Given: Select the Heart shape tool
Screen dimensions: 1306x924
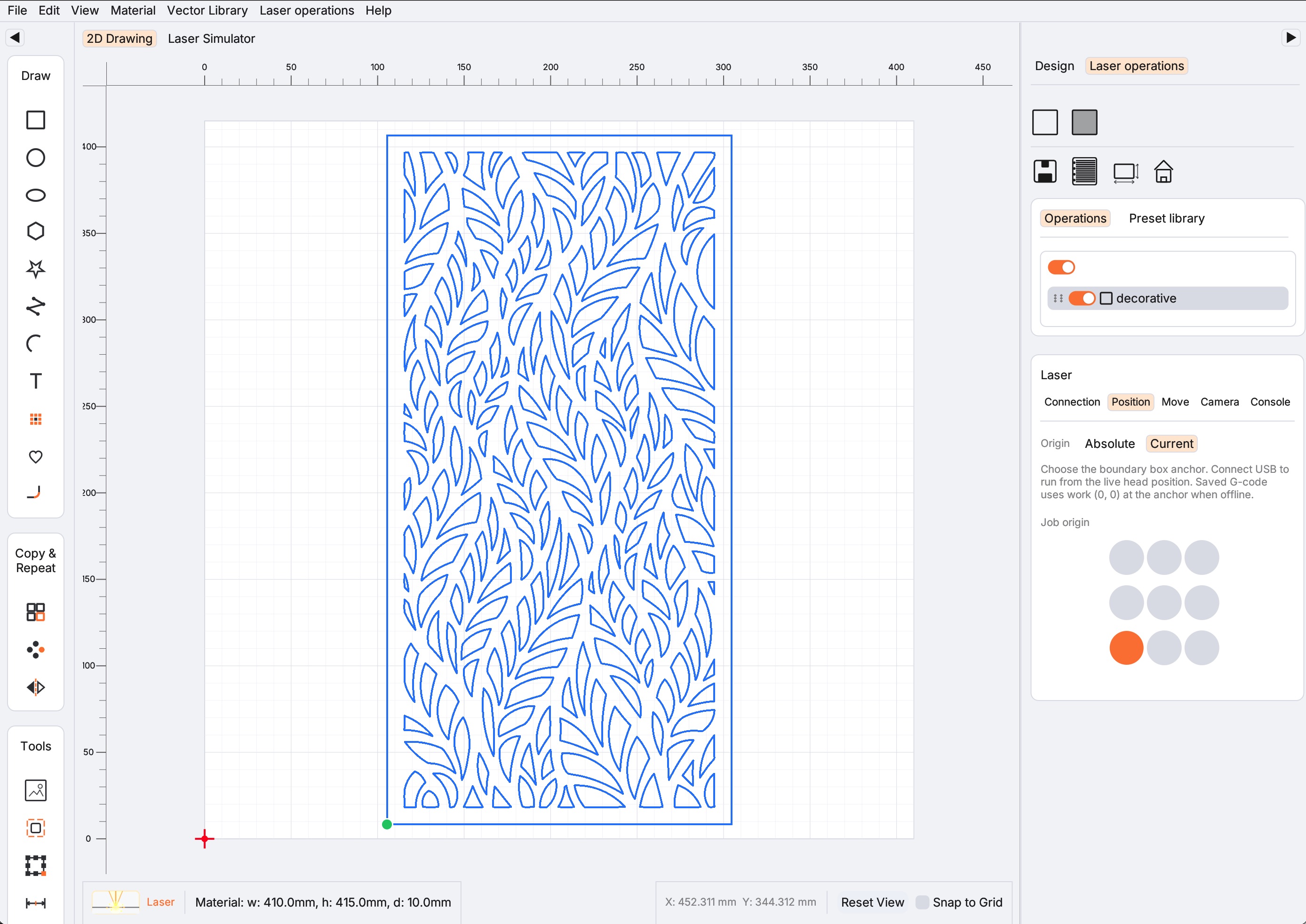Looking at the screenshot, I should coord(35,457).
